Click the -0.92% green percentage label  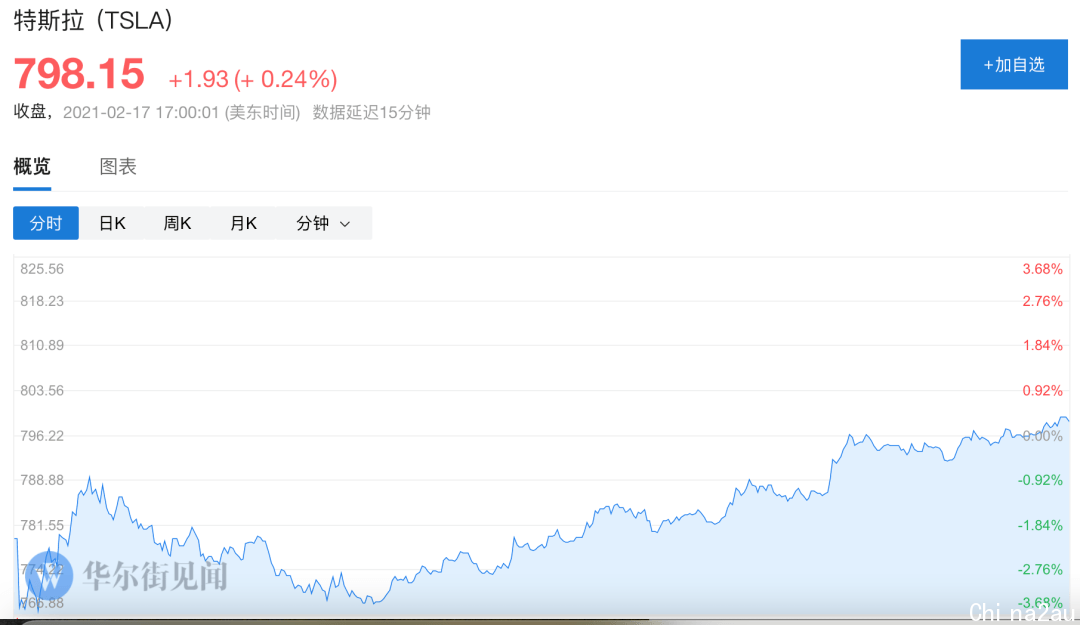pos(1040,480)
